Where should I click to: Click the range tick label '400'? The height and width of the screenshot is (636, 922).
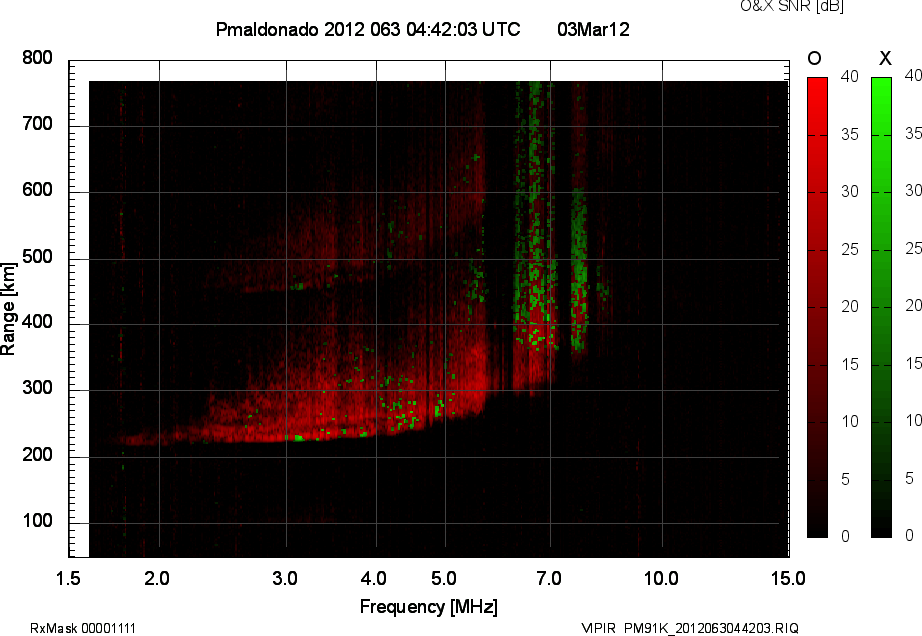tap(38, 322)
